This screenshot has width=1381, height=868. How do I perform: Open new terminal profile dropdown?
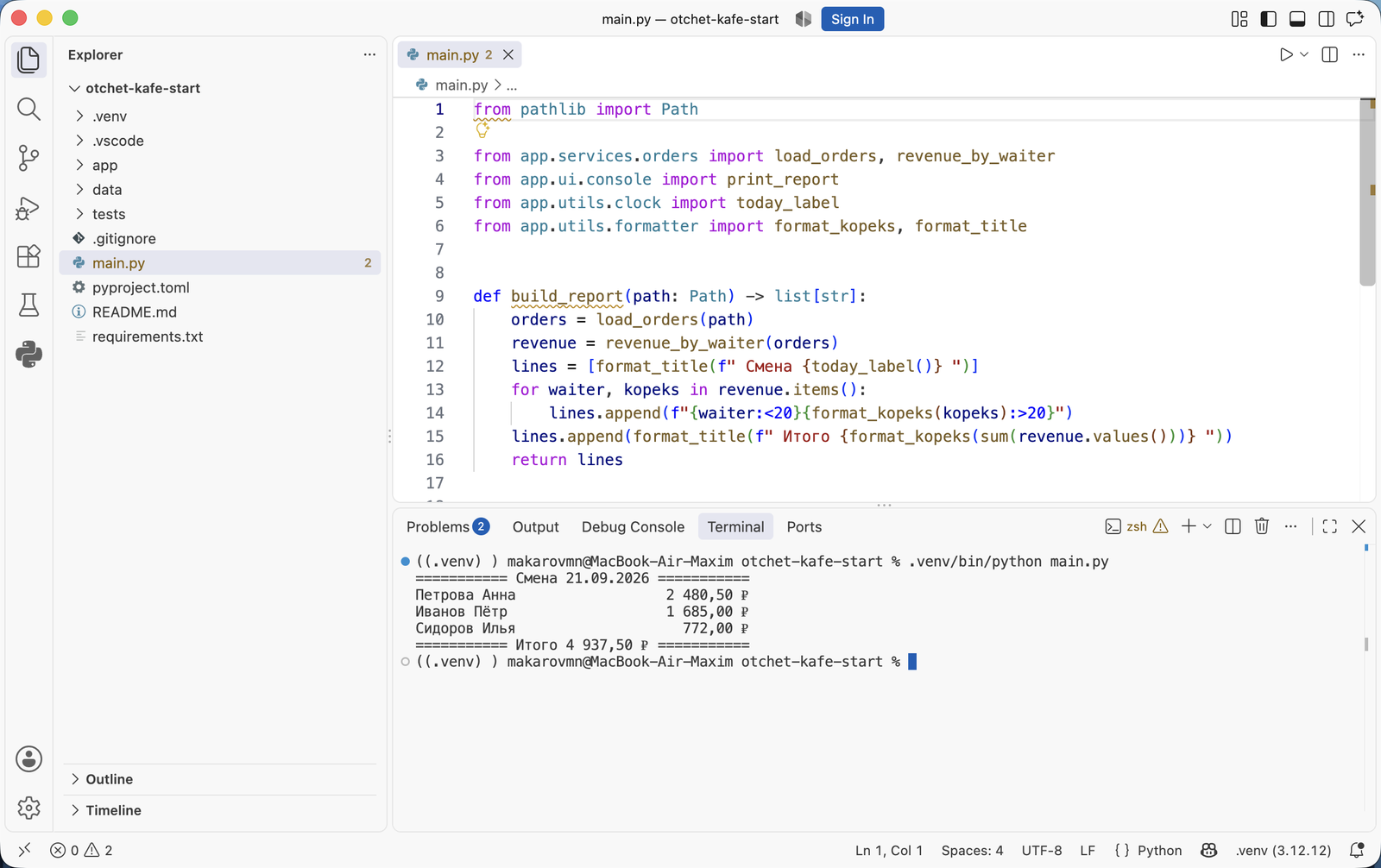coord(1208,526)
